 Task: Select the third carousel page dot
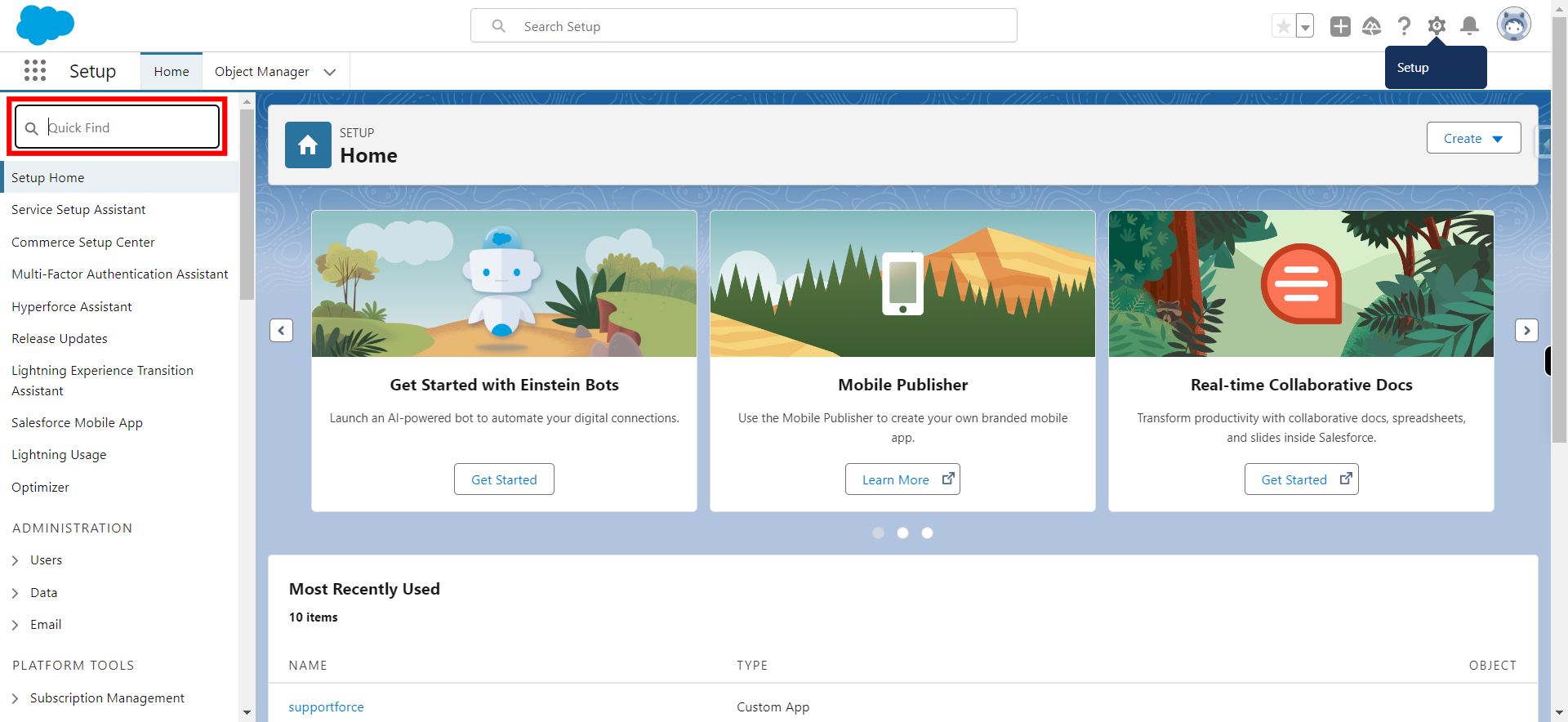coord(927,533)
